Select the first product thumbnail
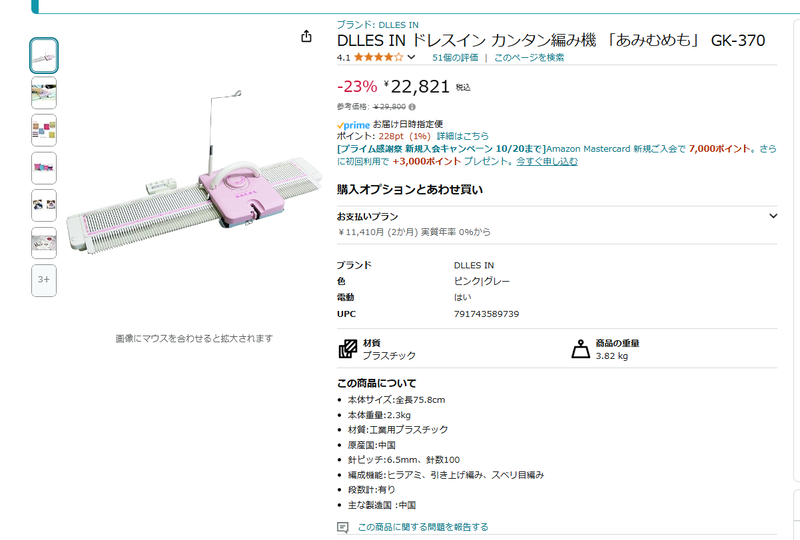This screenshot has height=540, width=800. coord(44,56)
